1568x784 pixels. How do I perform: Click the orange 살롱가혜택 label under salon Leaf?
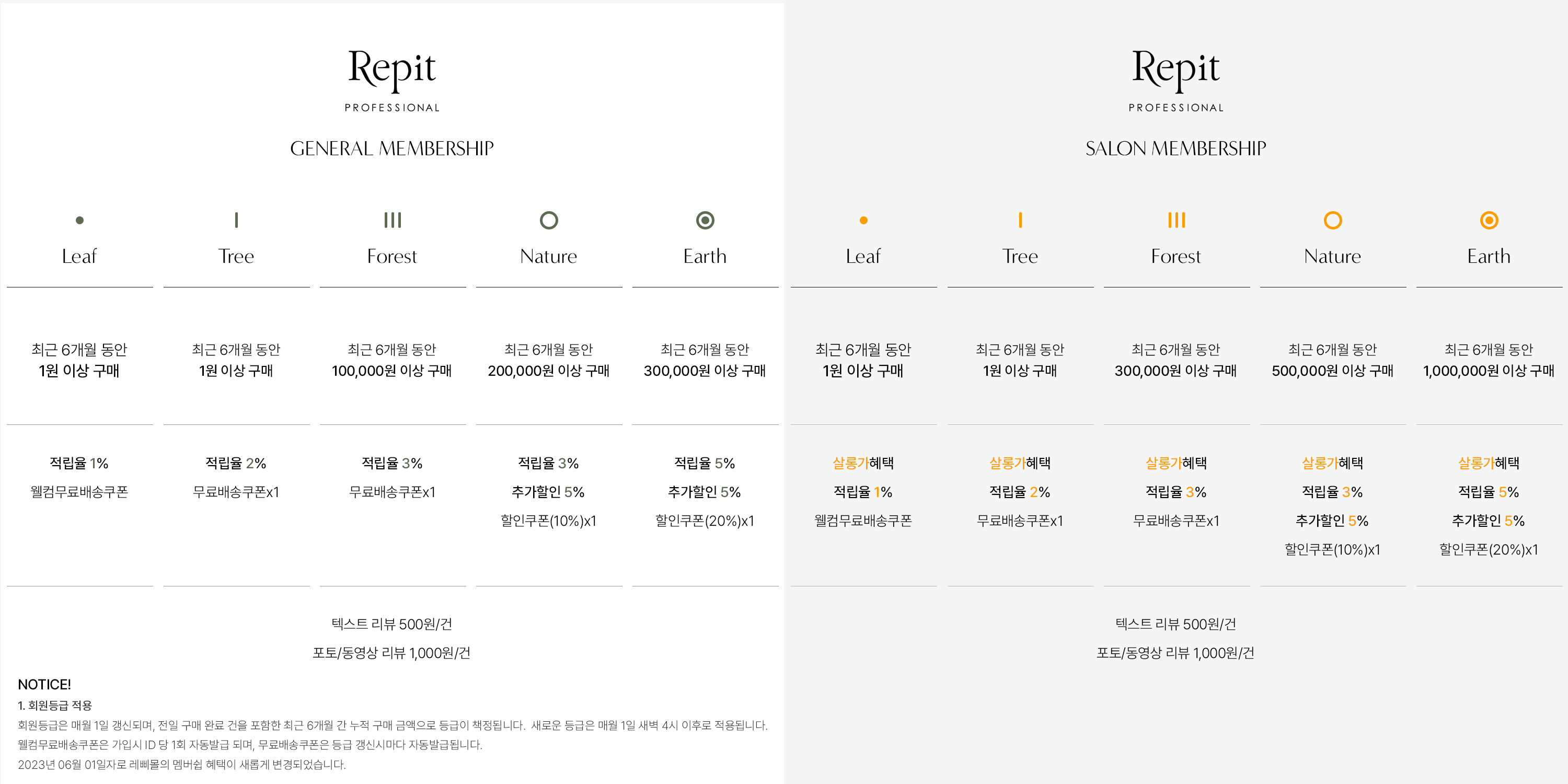tap(863, 463)
